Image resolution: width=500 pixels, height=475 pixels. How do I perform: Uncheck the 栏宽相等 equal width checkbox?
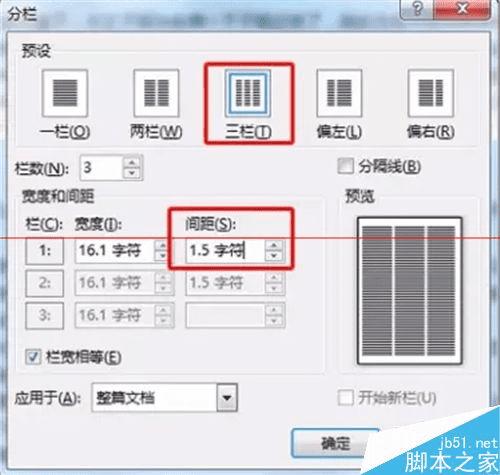click(33, 357)
